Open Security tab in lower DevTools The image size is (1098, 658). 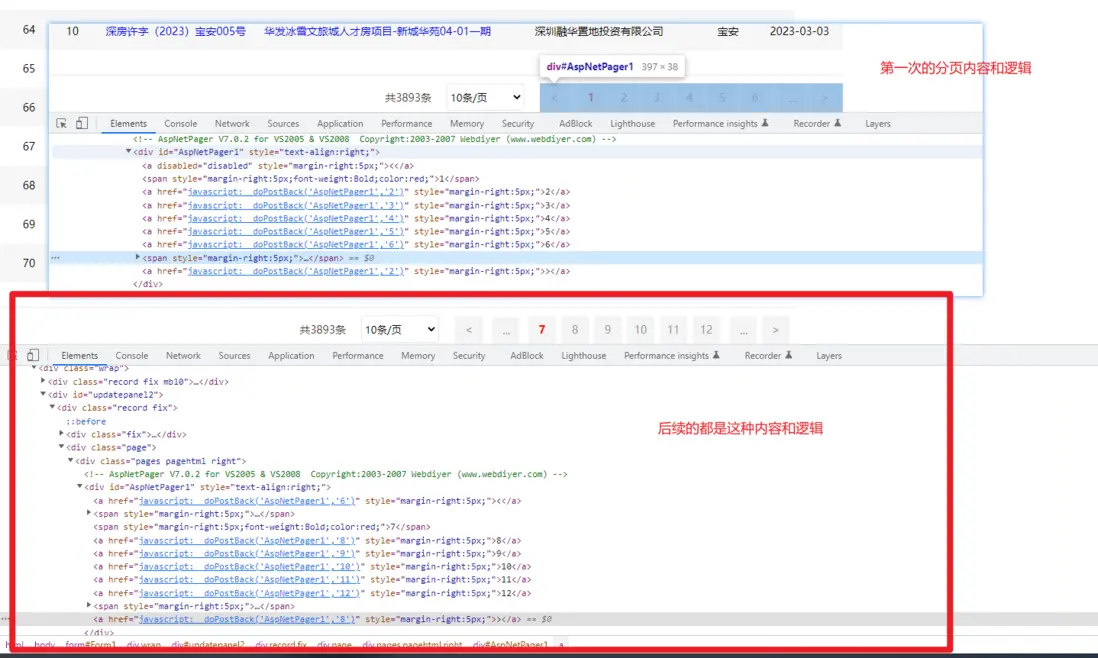click(468, 356)
